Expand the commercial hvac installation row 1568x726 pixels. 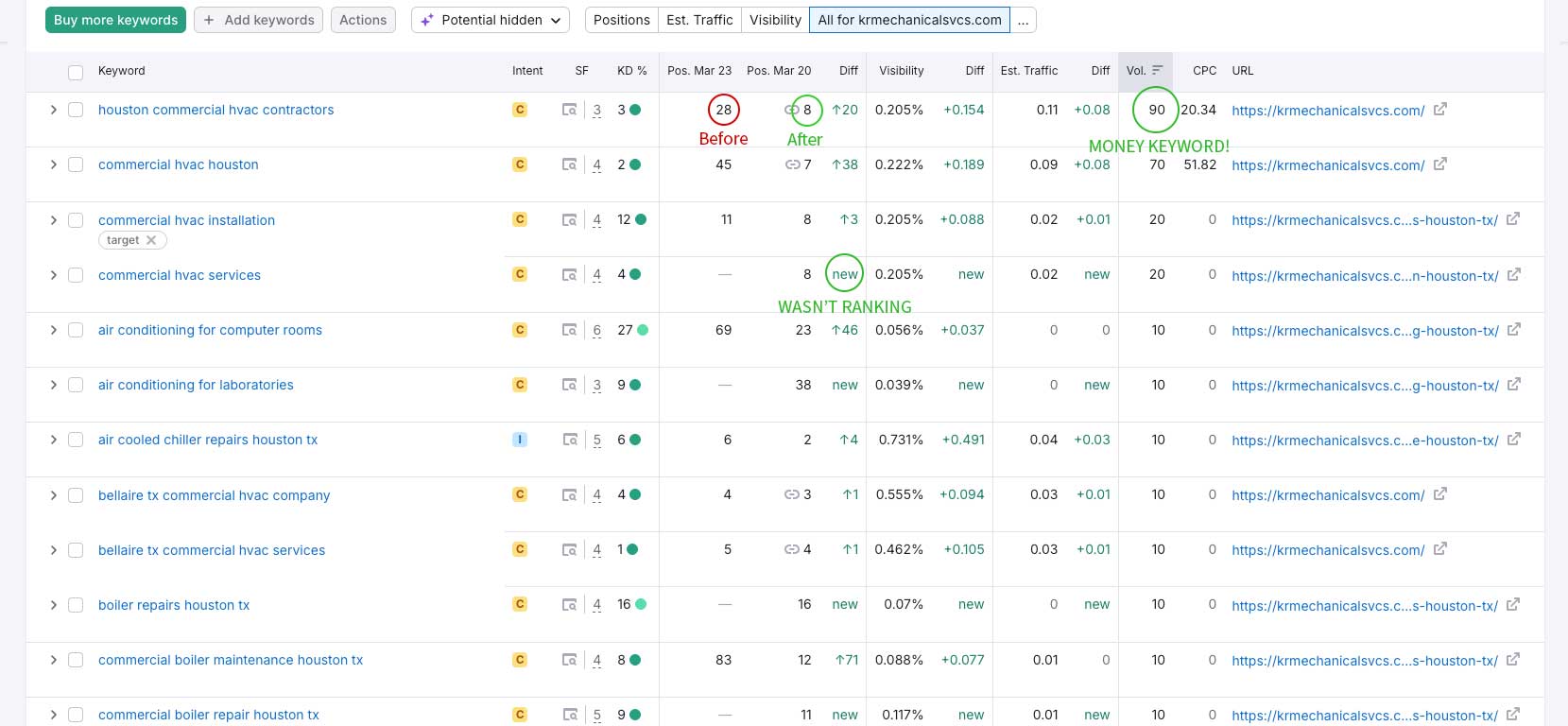coord(53,219)
